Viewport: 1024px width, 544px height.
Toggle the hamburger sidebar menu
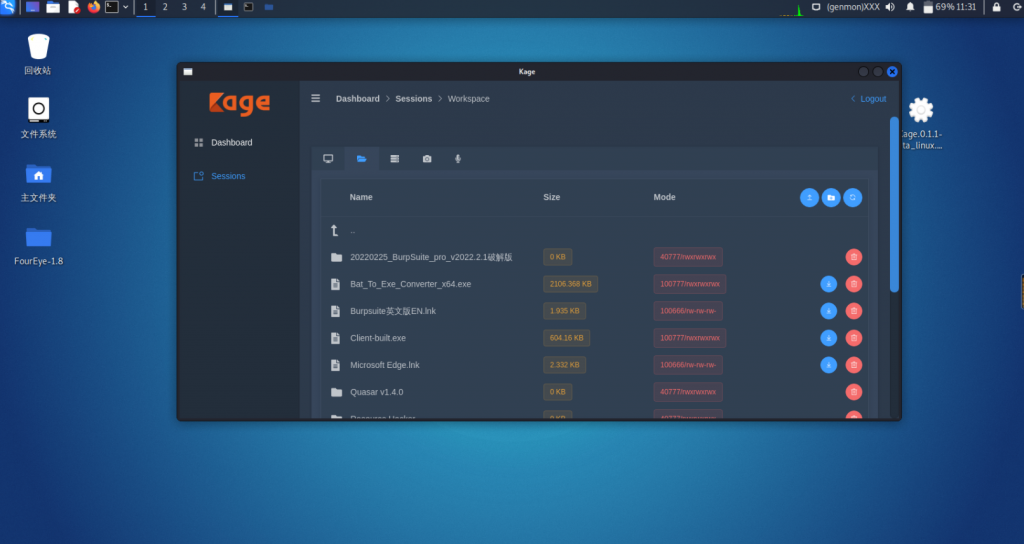pos(315,99)
